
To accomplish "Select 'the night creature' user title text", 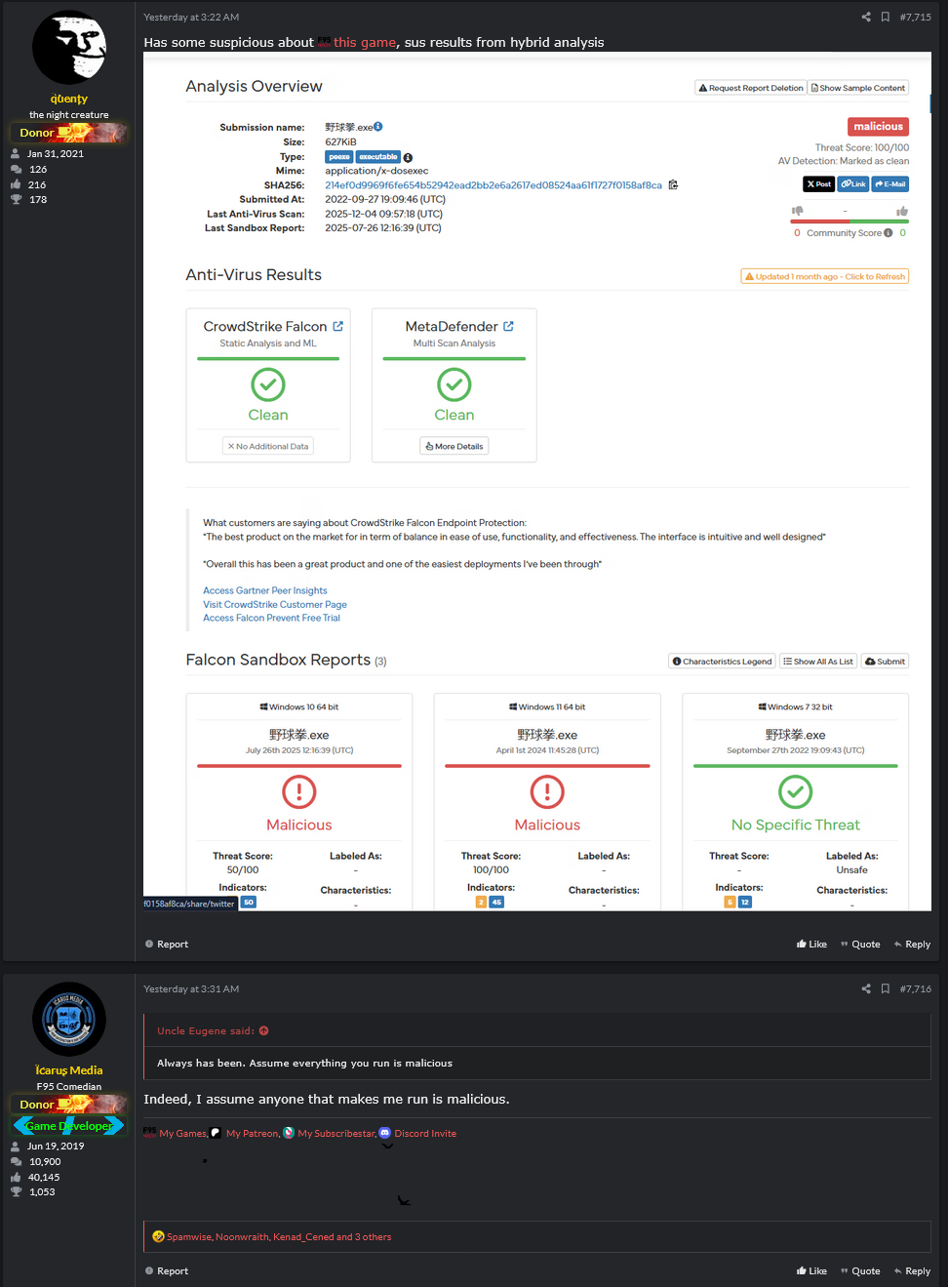I will [x=69, y=114].
